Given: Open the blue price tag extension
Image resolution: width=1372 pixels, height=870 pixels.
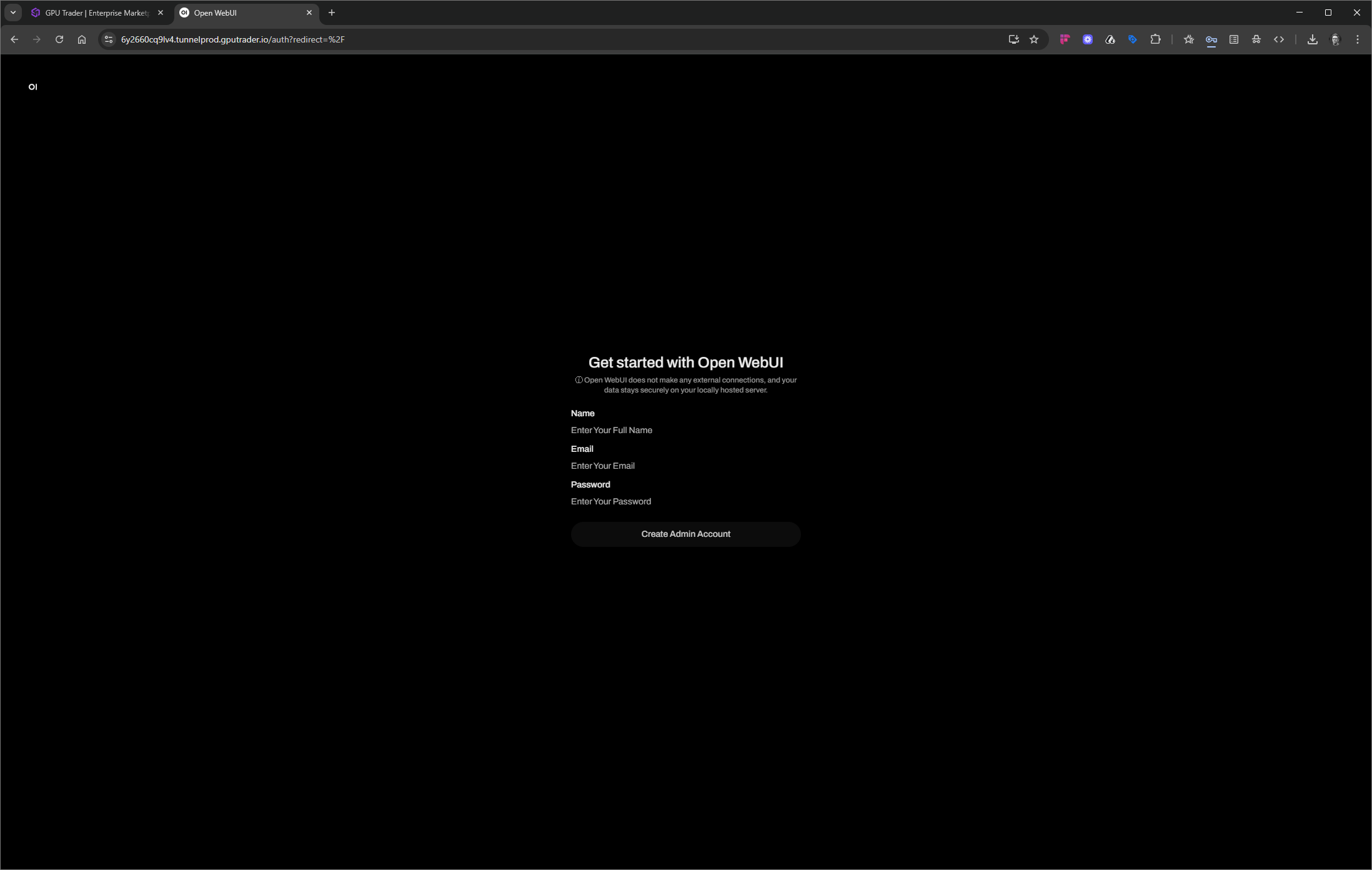Looking at the screenshot, I should (x=1132, y=39).
